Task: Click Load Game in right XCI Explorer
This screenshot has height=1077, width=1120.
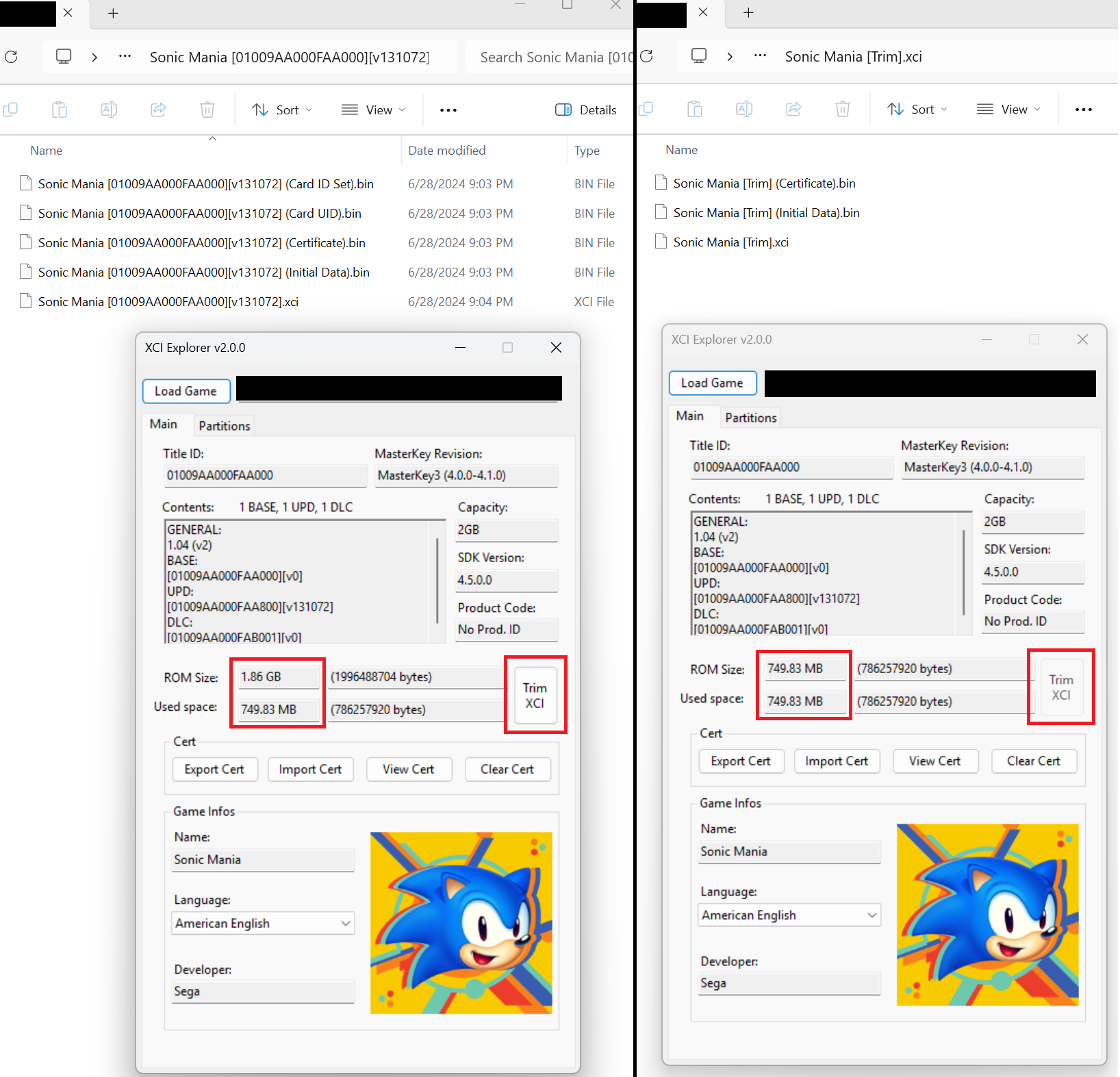Action: point(713,383)
